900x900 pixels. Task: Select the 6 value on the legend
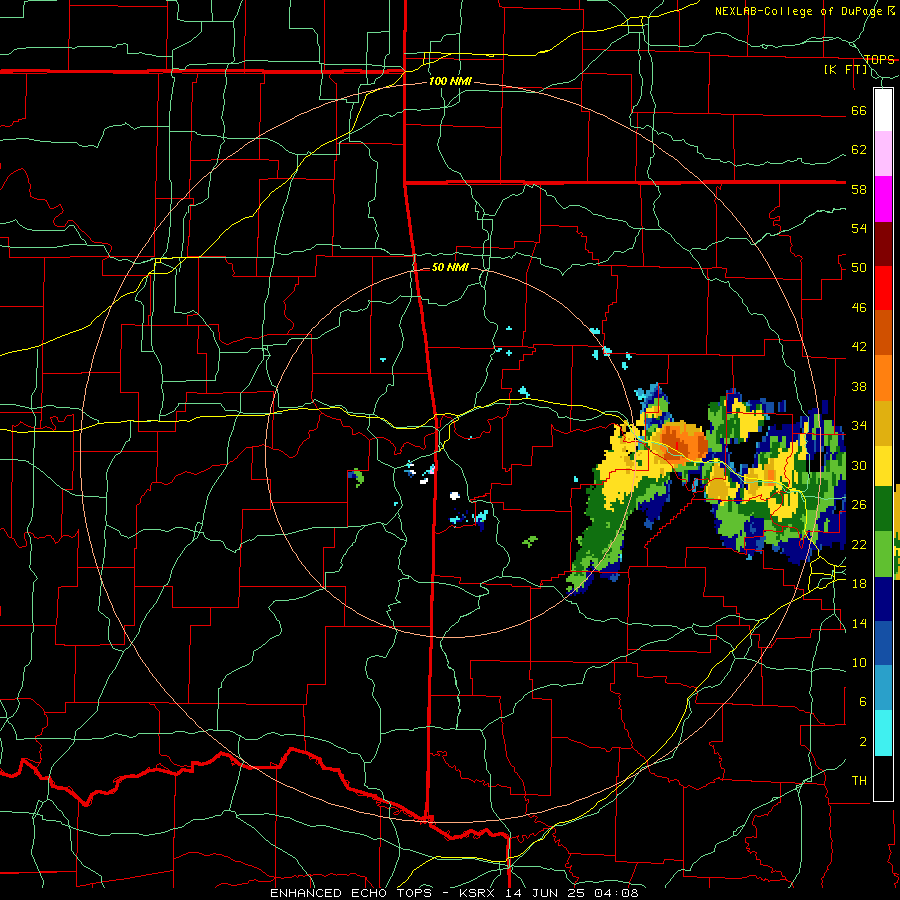pos(863,702)
